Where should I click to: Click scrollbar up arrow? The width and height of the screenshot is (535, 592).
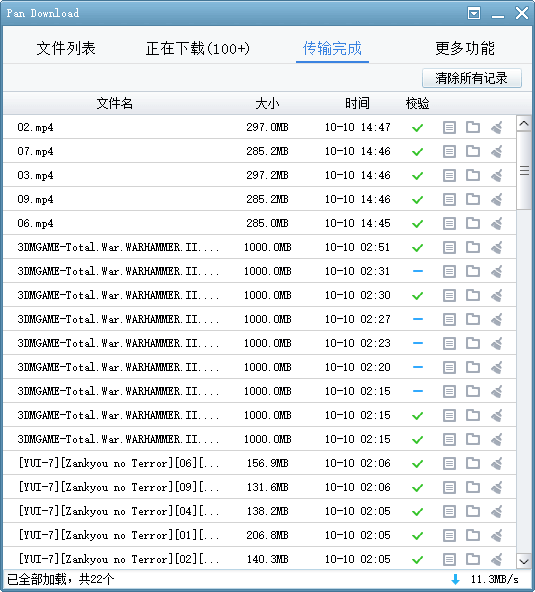coord(524,123)
